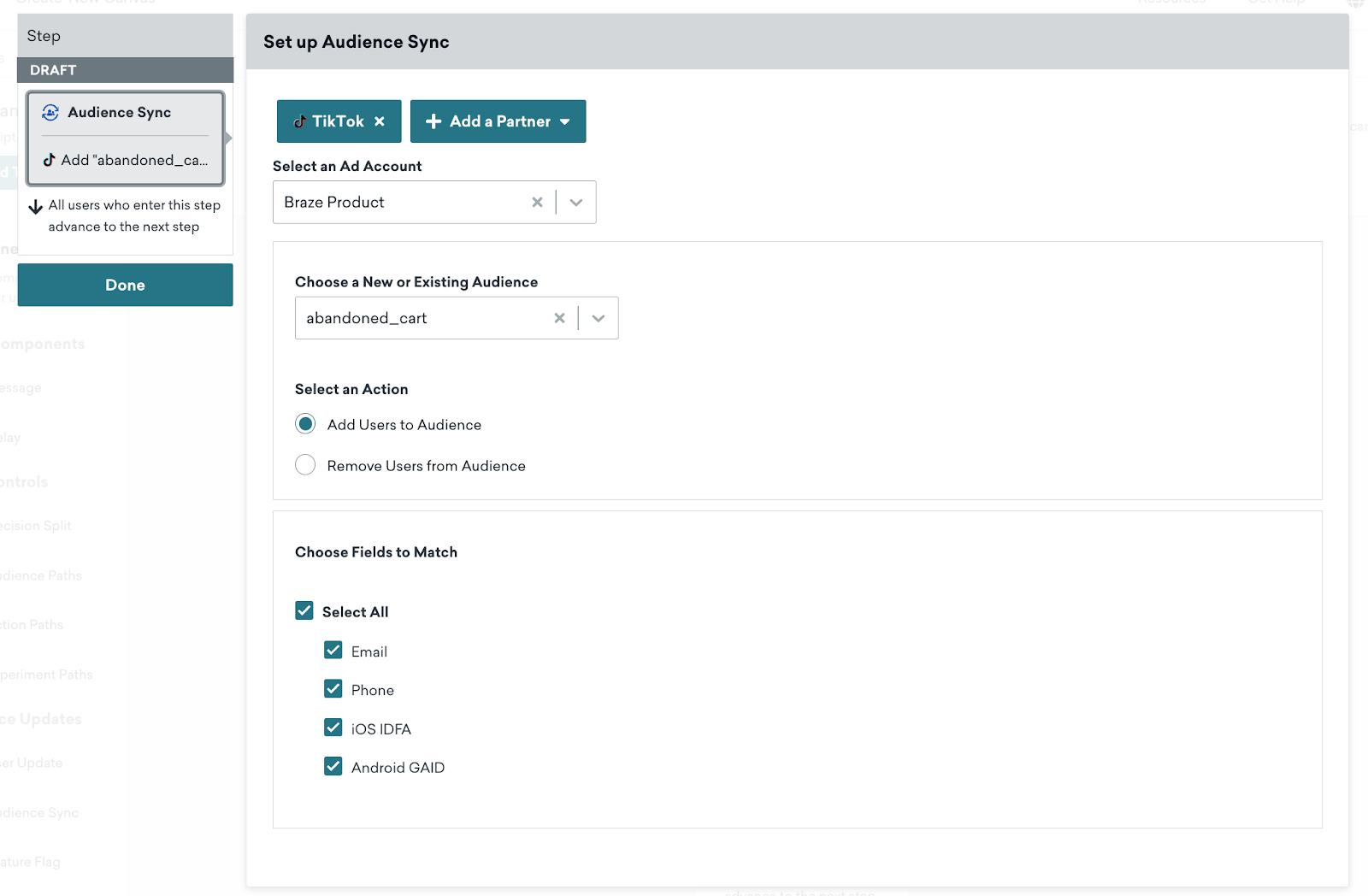Select Add Users to Audience radio option

click(x=305, y=424)
